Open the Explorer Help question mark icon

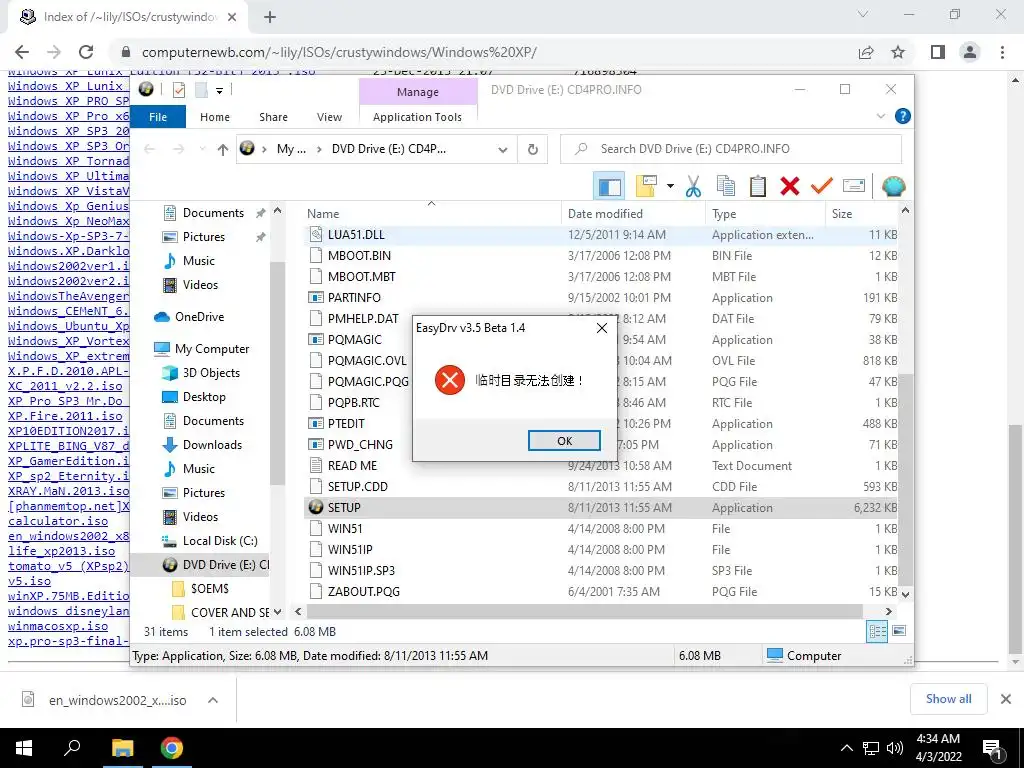click(903, 116)
